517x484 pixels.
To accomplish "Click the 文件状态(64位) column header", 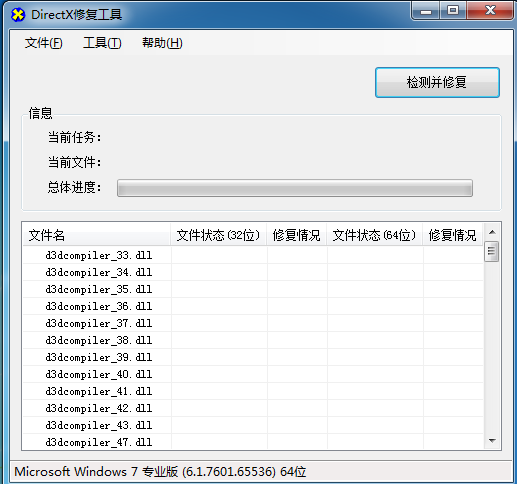I will 374,235.
